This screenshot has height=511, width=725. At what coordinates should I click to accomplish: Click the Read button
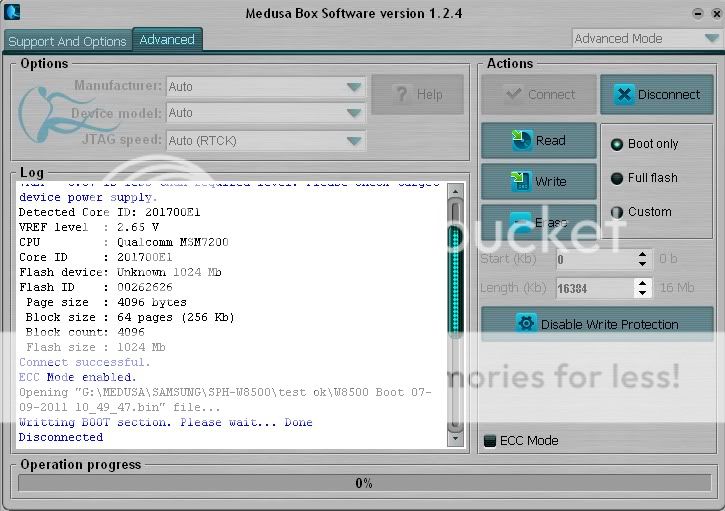[x=539, y=141]
